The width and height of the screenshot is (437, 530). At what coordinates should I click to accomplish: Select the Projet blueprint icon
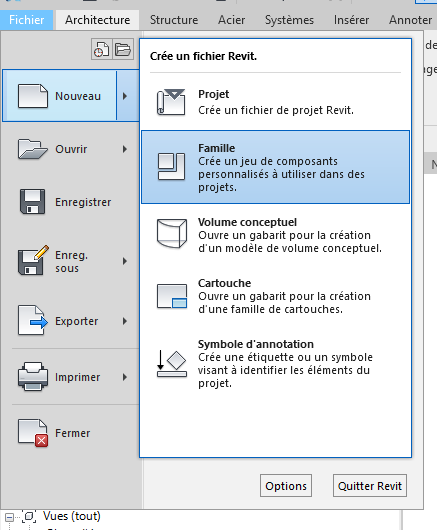pos(171,102)
